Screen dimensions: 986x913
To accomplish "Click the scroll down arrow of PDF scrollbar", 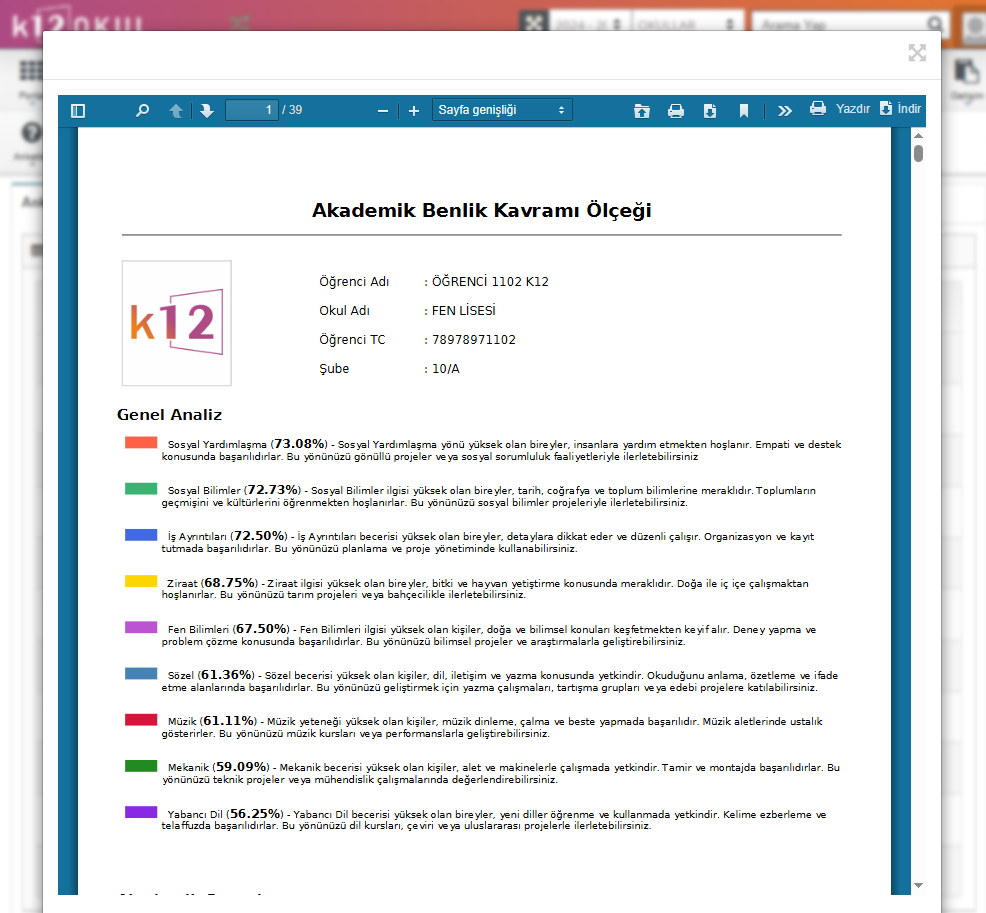I will tap(918, 885).
